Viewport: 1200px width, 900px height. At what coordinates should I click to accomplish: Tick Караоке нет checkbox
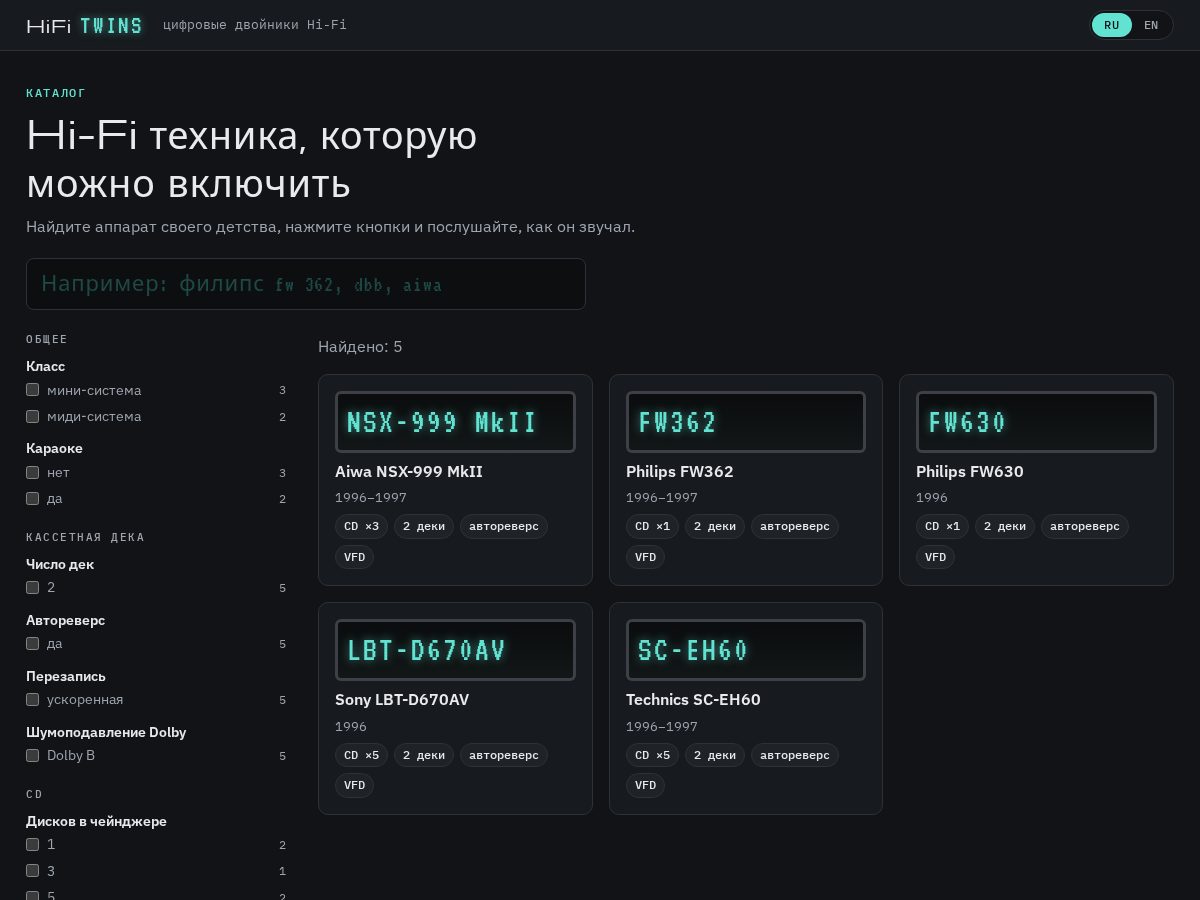pos(33,472)
